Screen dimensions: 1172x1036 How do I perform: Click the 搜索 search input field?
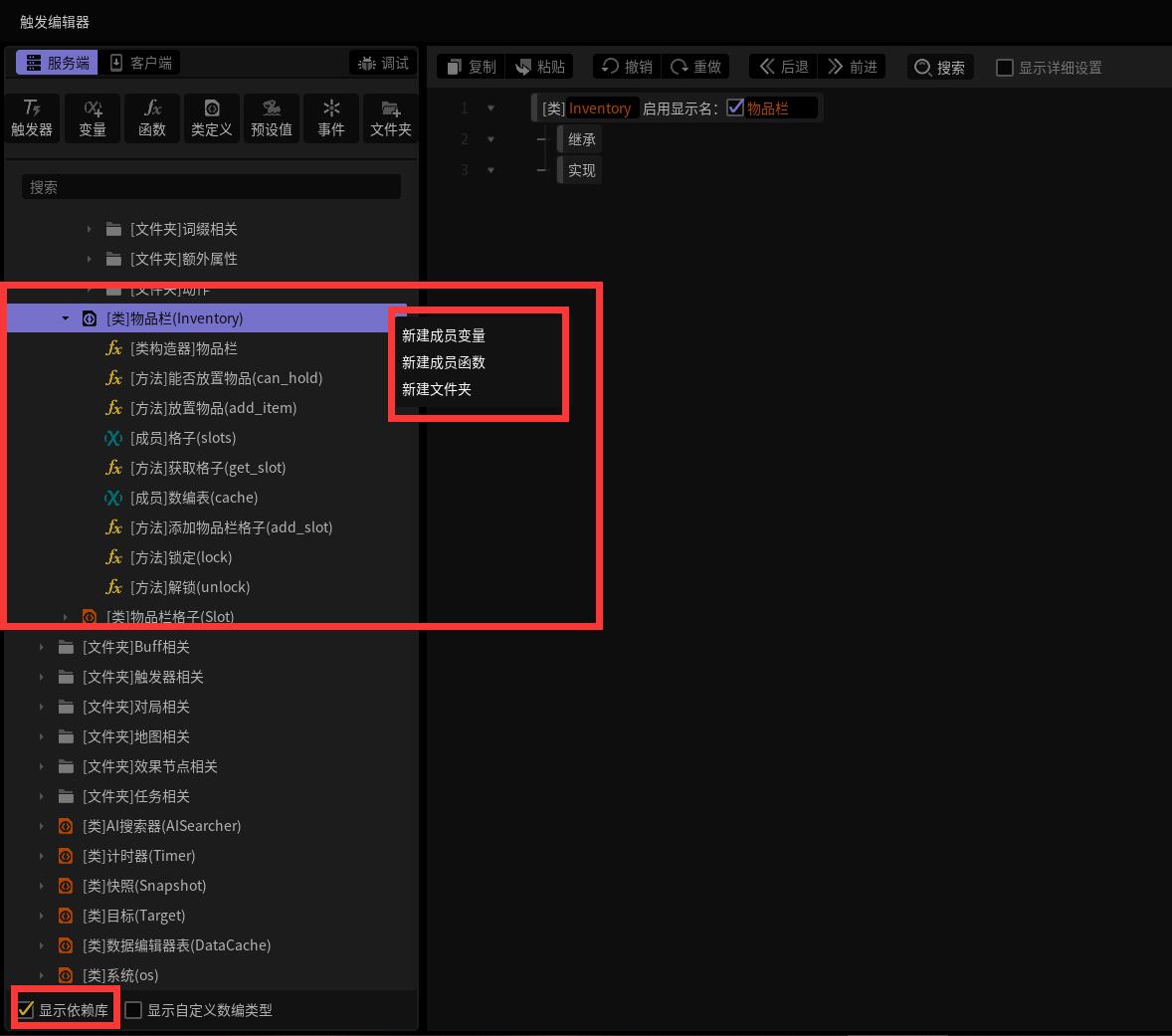[212, 187]
